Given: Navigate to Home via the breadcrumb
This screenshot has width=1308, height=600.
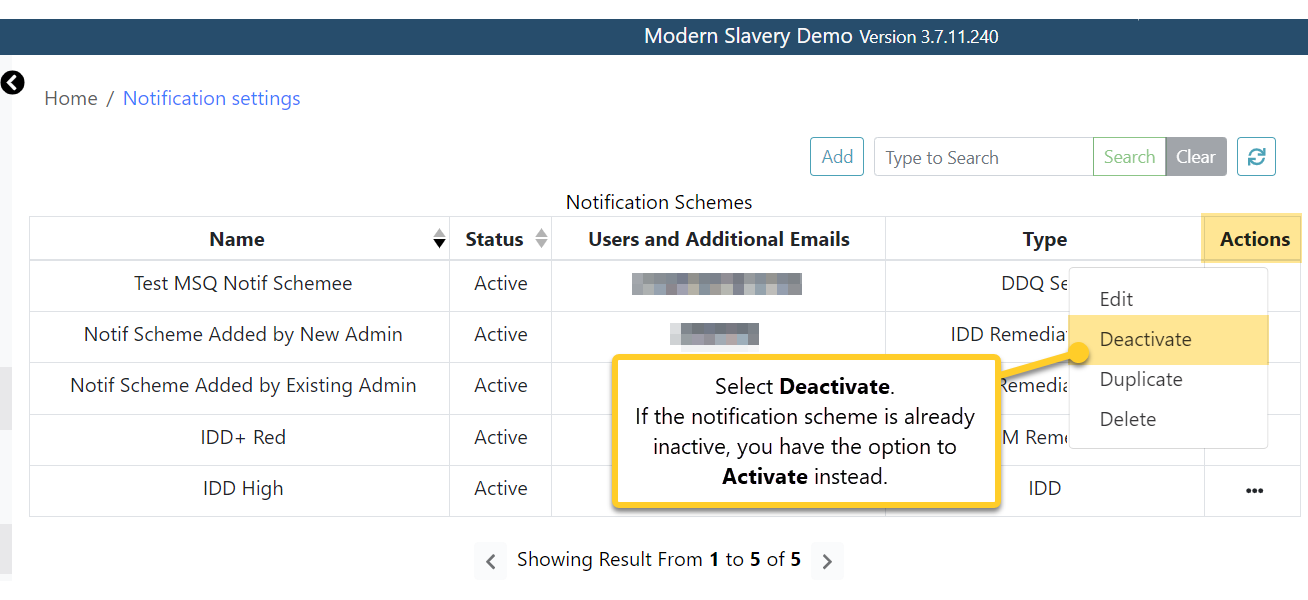Looking at the screenshot, I should click(x=70, y=98).
